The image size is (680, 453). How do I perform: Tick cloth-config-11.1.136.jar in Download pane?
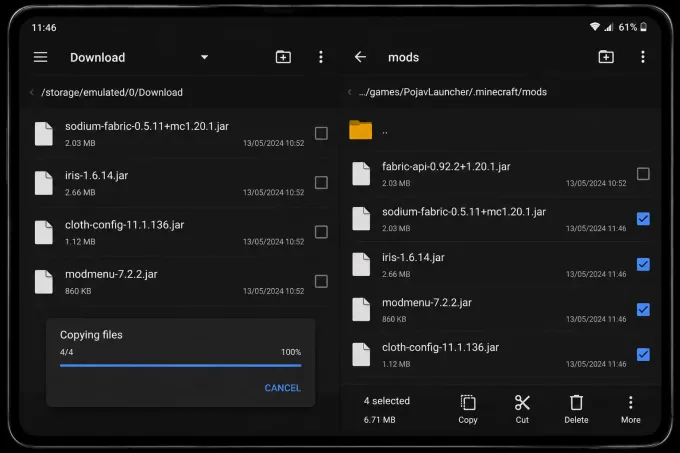pos(321,232)
